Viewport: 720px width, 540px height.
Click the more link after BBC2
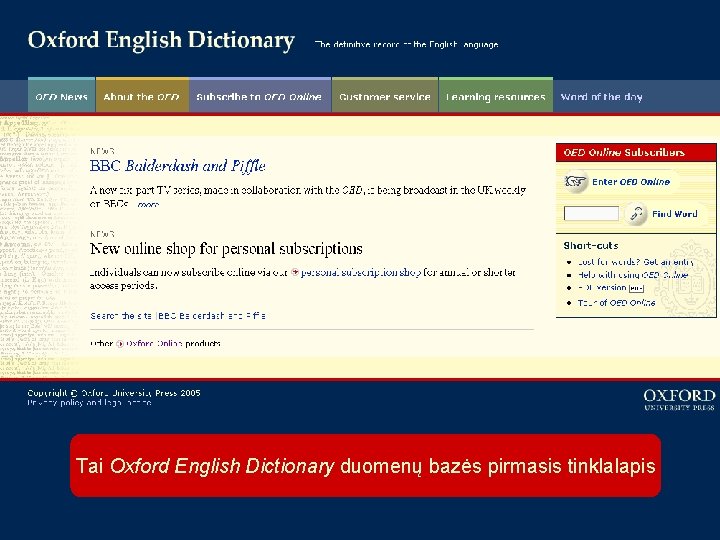tap(148, 204)
